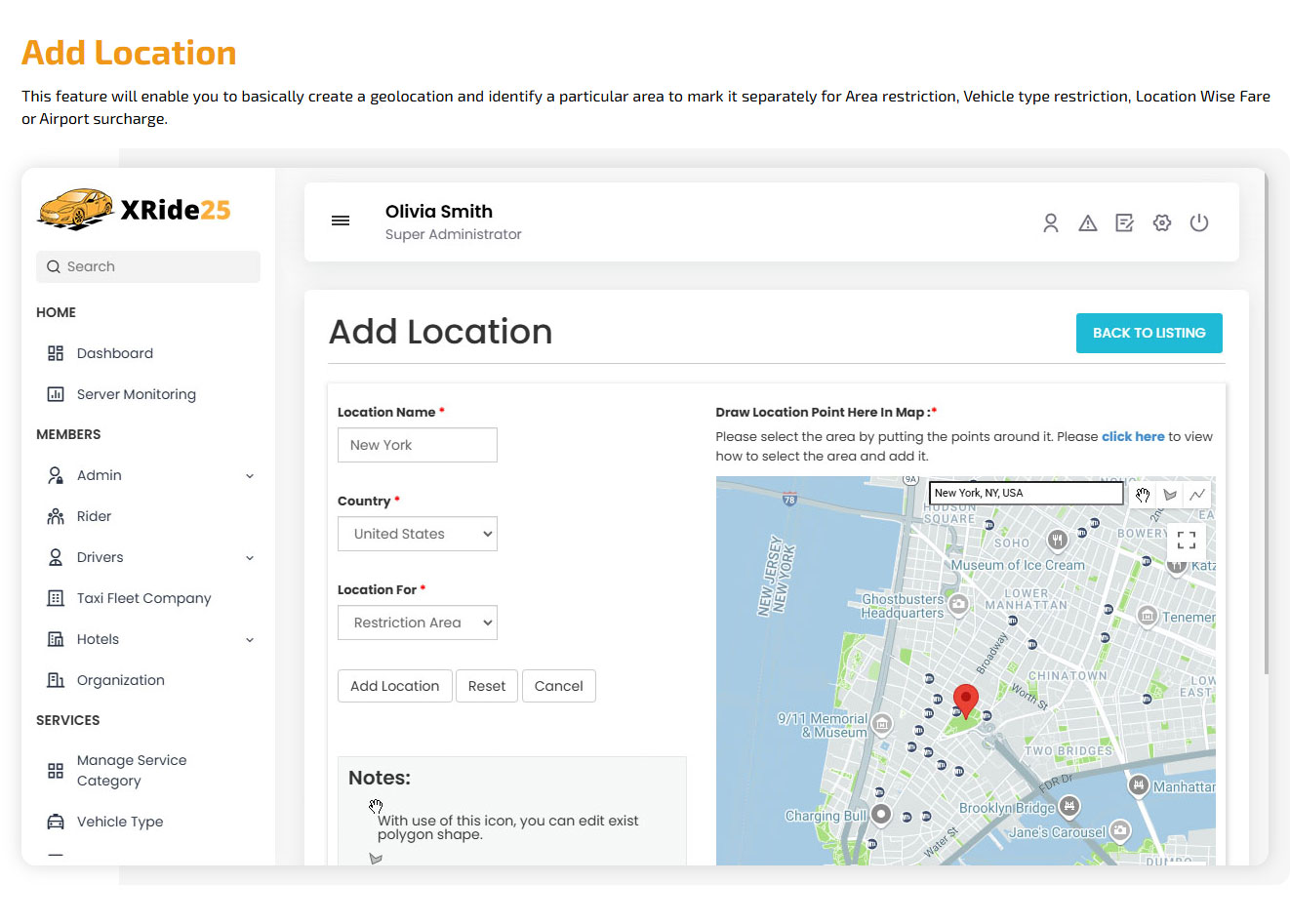The width and height of the screenshot is (1290, 924).
Task: Open the settings gear icon in header
Action: point(1161,223)
